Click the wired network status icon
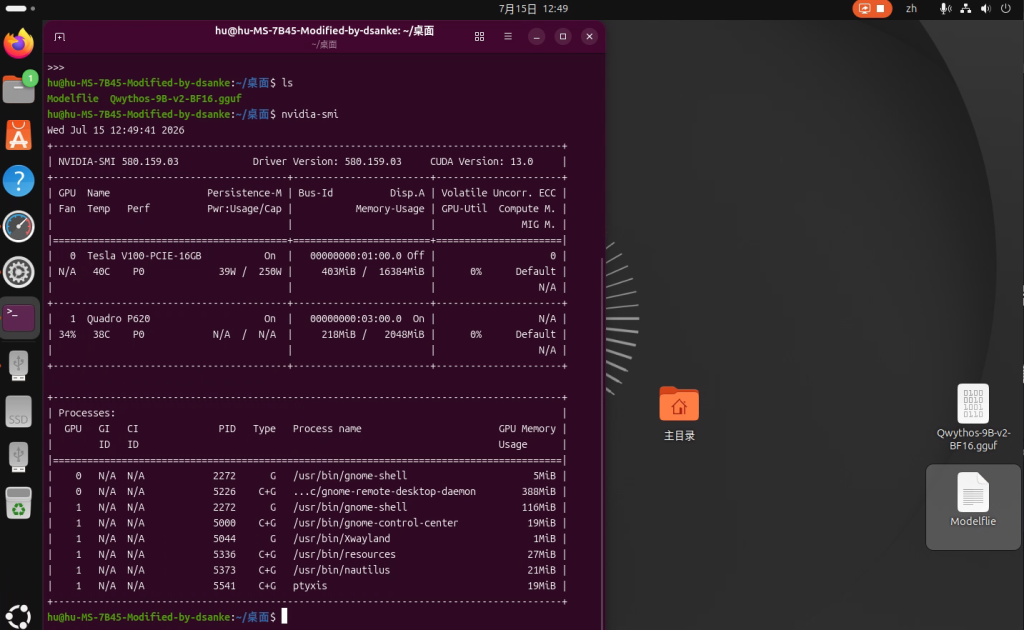 [965, 8]
